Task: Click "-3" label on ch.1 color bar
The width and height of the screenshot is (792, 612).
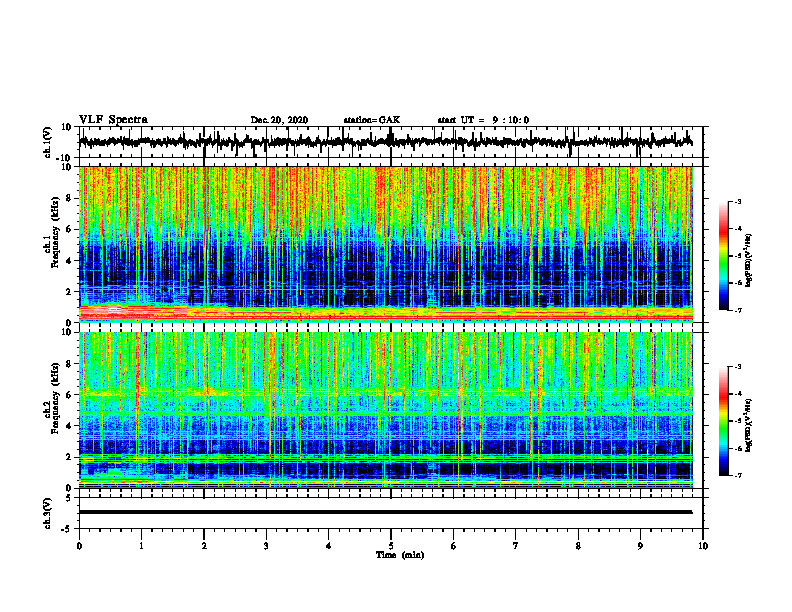Action: [x=738, y=201]
